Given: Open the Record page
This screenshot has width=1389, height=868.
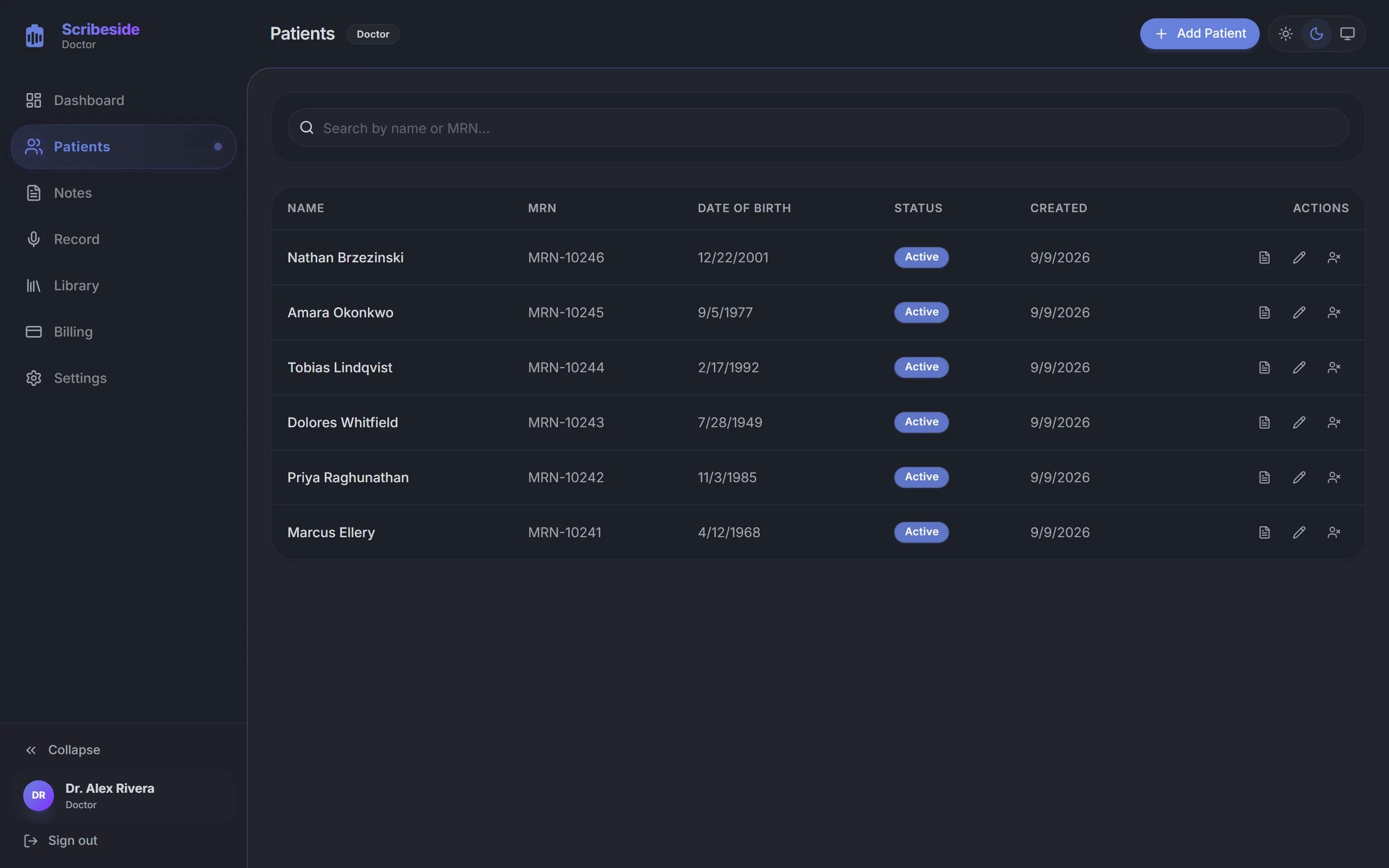Looking at the screenshot, I should (x=123, y=239).
